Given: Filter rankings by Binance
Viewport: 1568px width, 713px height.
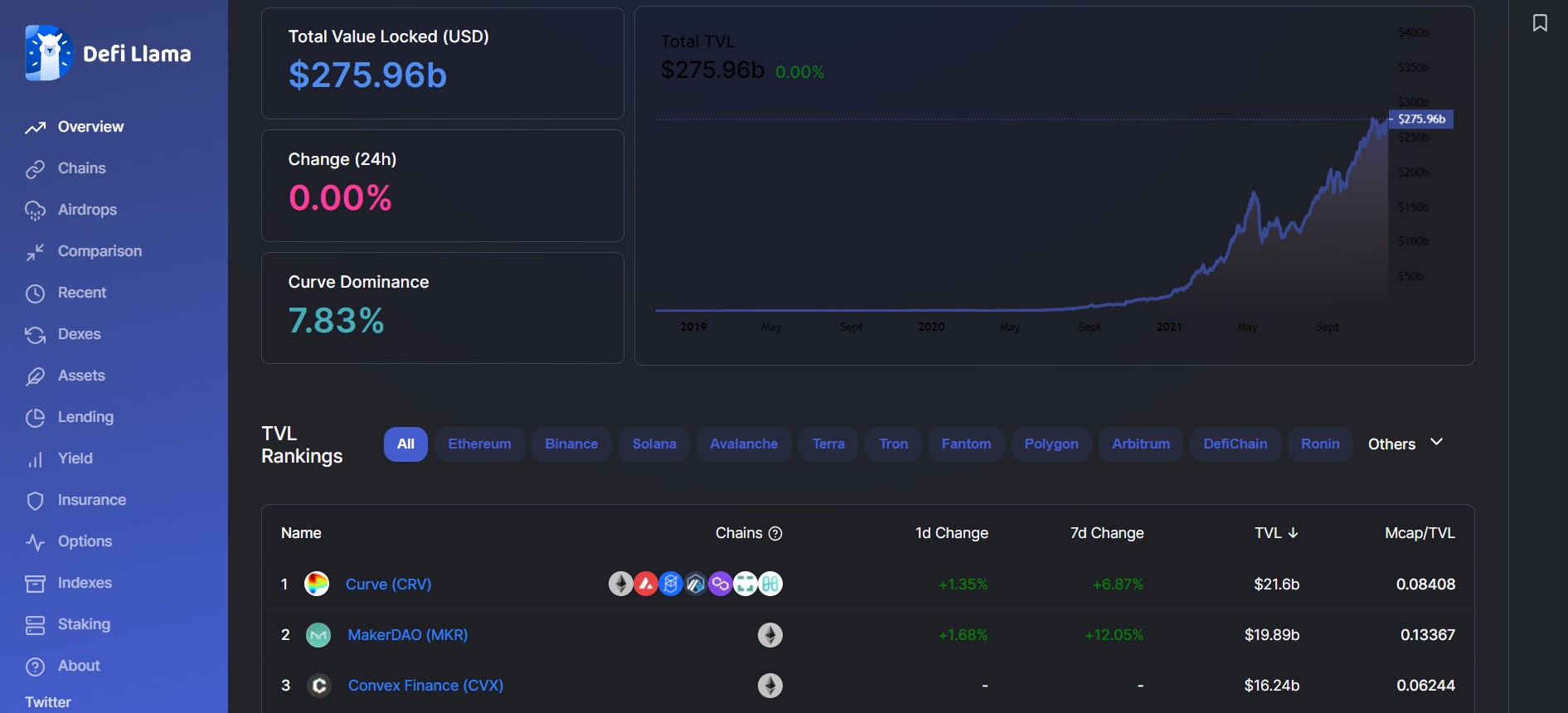Looking at the screenshot, I should pos(571,444).
